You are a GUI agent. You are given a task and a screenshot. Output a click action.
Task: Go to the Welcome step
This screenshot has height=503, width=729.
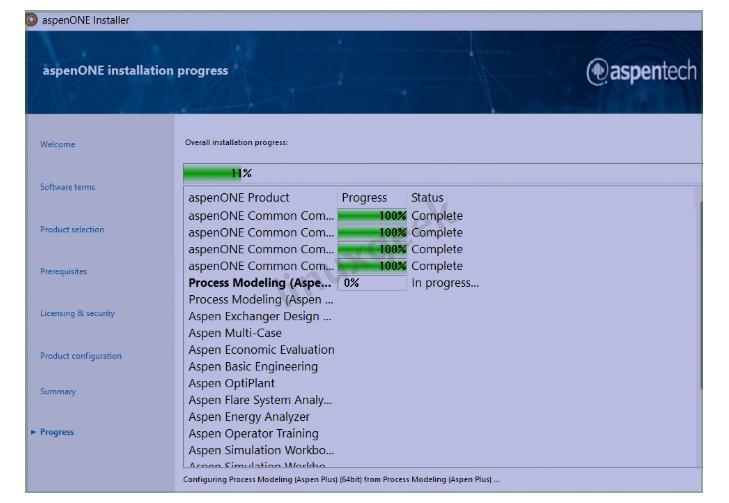click(x=57, y=145)
